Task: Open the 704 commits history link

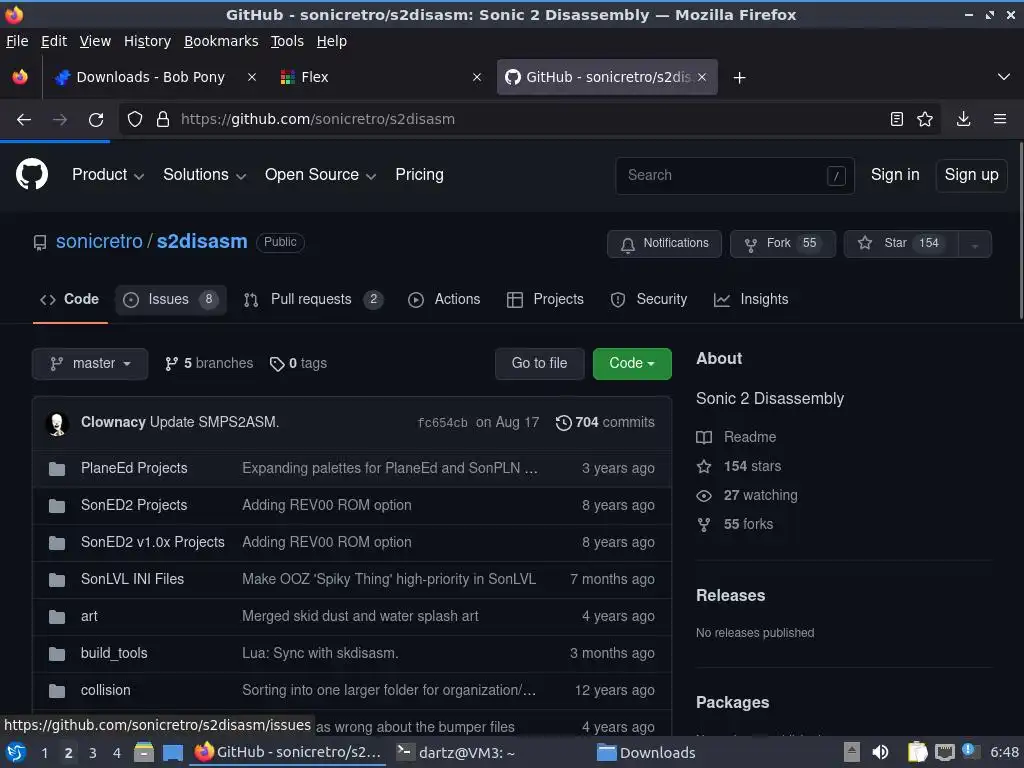Action: tap(605, 423)
